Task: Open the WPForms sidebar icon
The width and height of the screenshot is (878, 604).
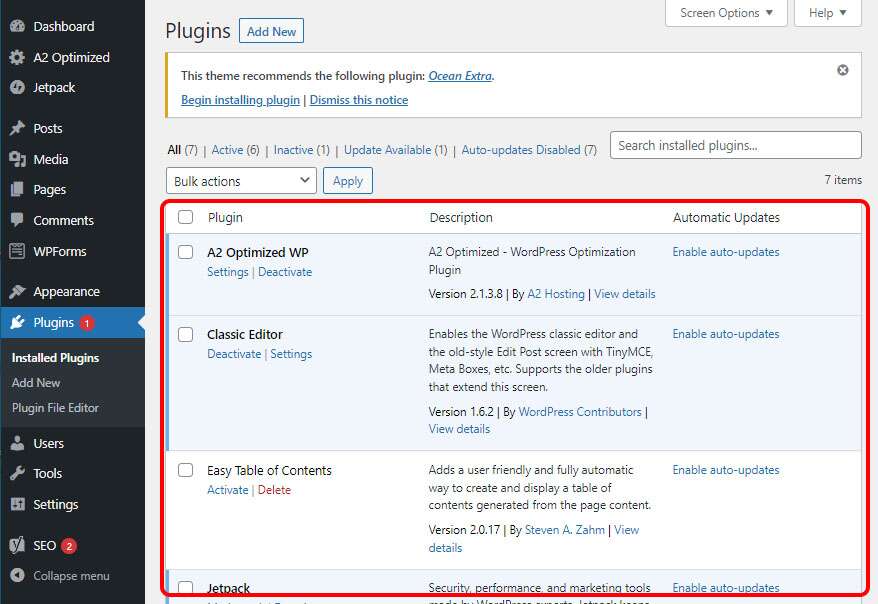Action: (x=18, y=251)
